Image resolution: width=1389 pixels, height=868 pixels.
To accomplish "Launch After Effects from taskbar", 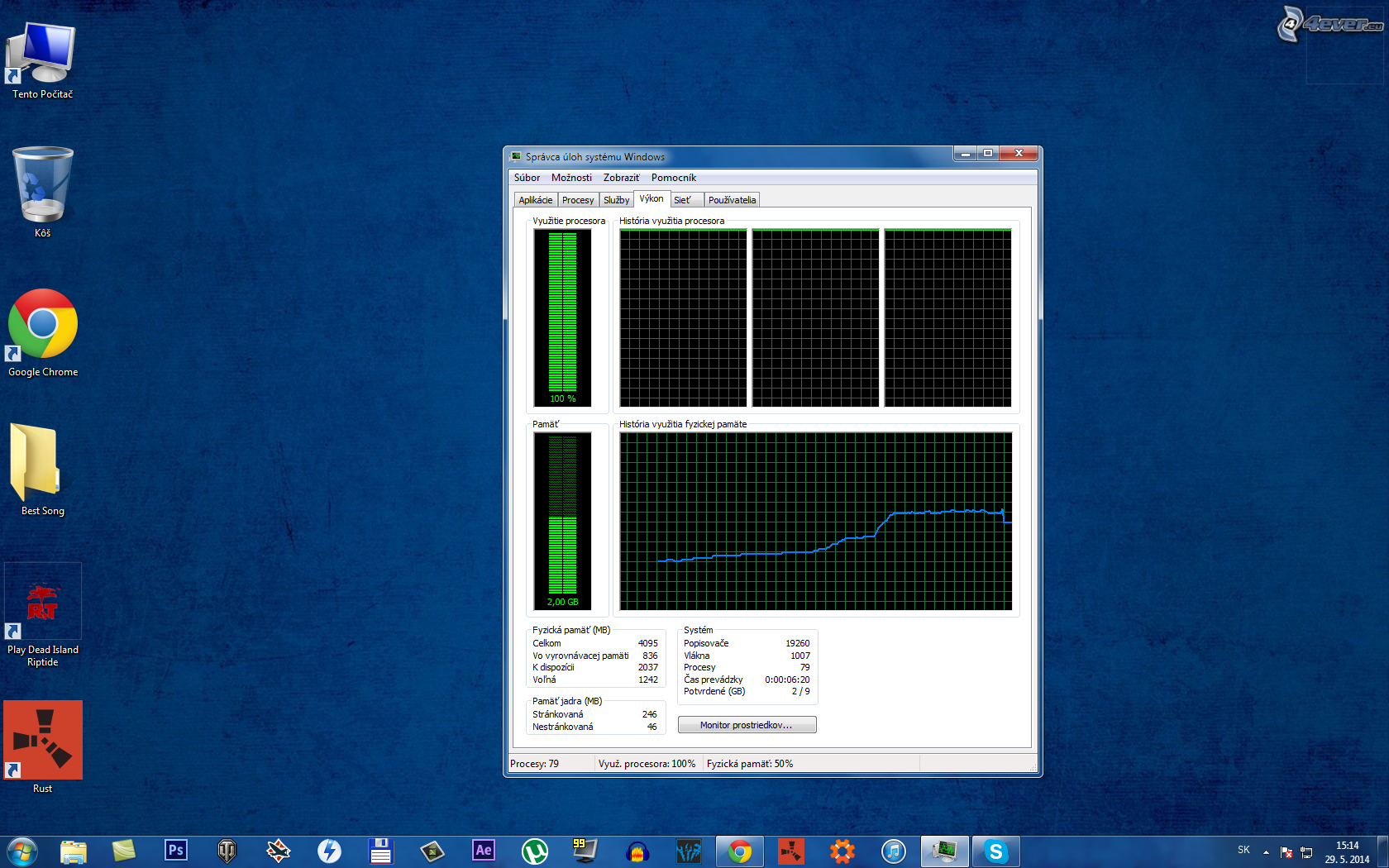I will click(x=484, y=851).
